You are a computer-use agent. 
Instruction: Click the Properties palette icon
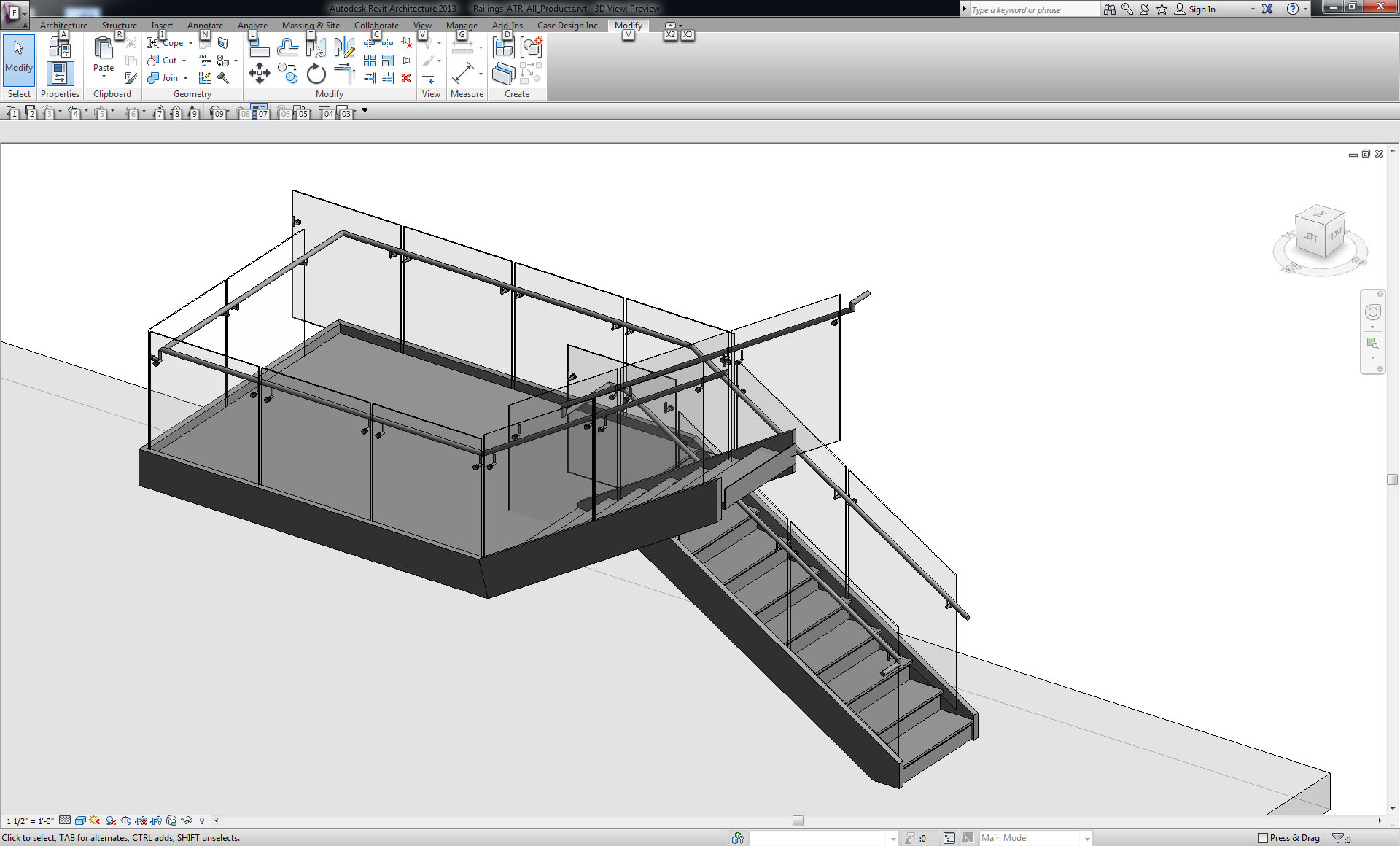60,73
